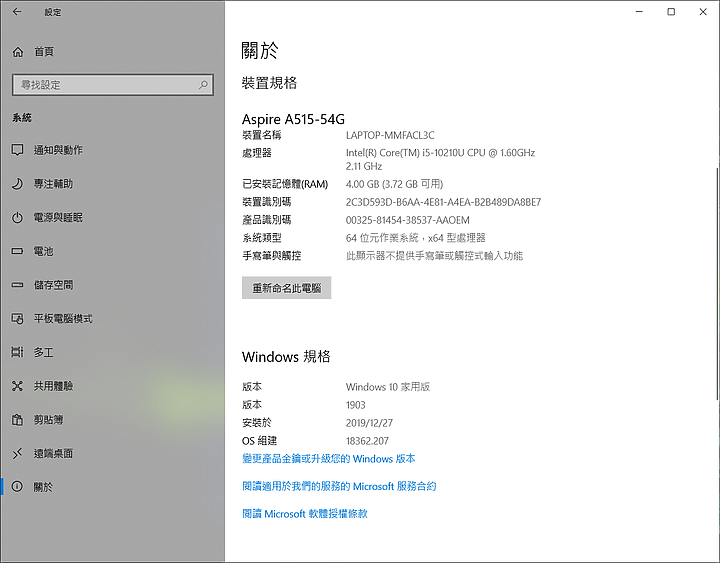This screenshot has width=720, height=563.
Task: Click OS build 18362.207
Action: (x=367, y=441)
